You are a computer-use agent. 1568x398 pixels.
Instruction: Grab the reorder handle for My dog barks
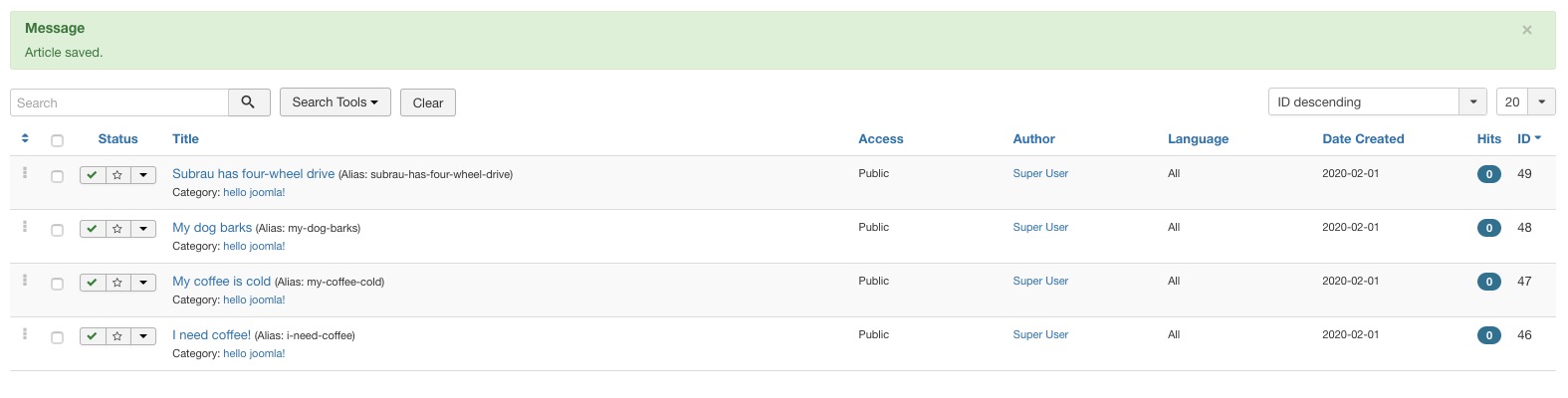point(25,227)
